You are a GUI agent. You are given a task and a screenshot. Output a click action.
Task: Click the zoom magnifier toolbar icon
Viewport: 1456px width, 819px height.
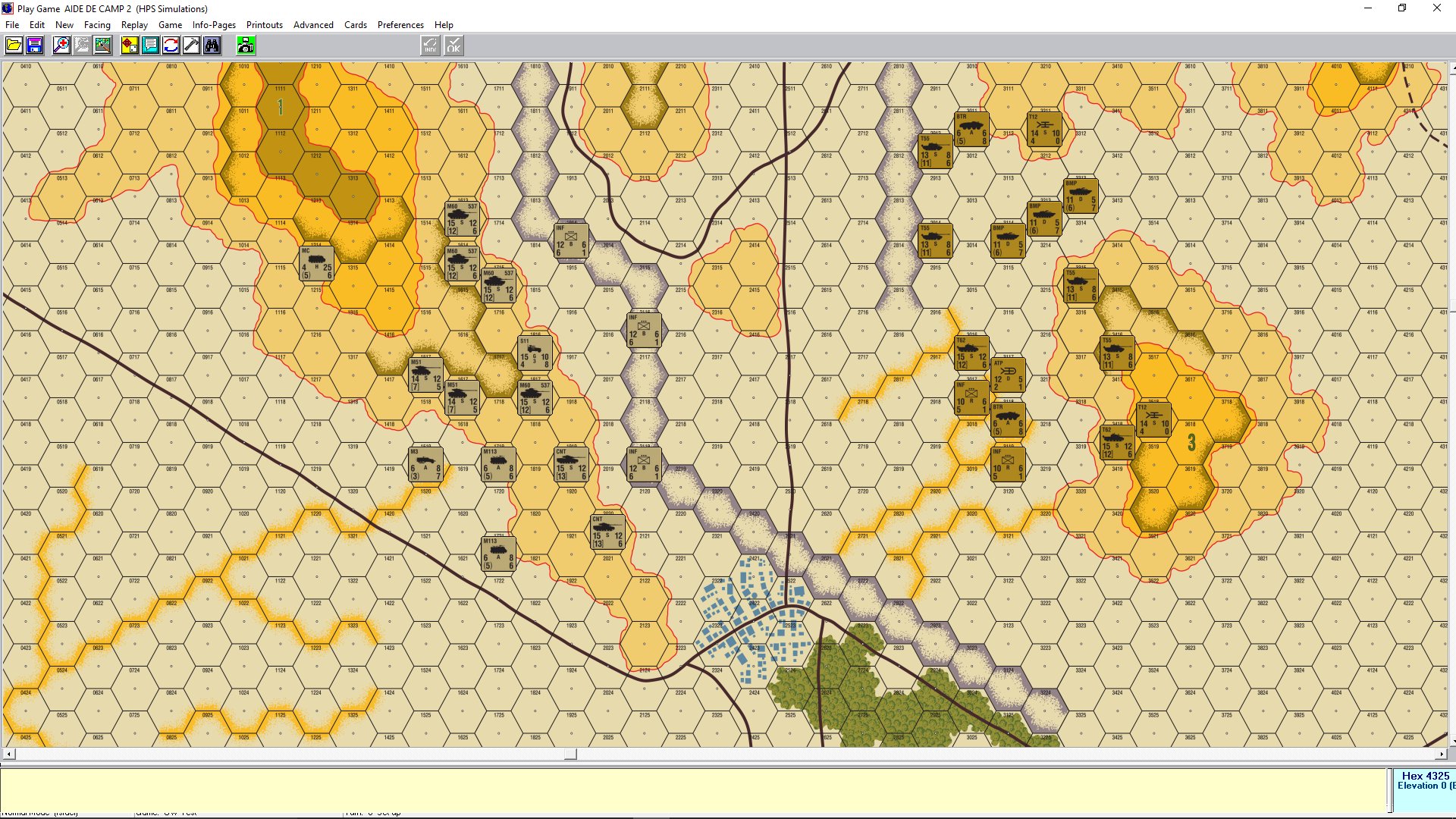tap(61, 45)
